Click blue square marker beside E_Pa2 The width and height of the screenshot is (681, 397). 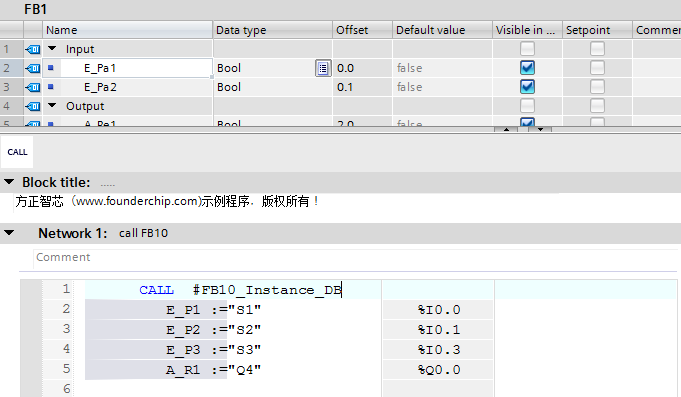click(51, 87)
